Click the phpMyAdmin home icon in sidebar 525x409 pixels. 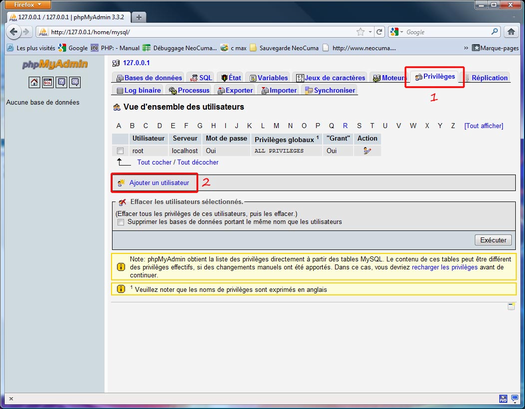[x=34, y=82]
